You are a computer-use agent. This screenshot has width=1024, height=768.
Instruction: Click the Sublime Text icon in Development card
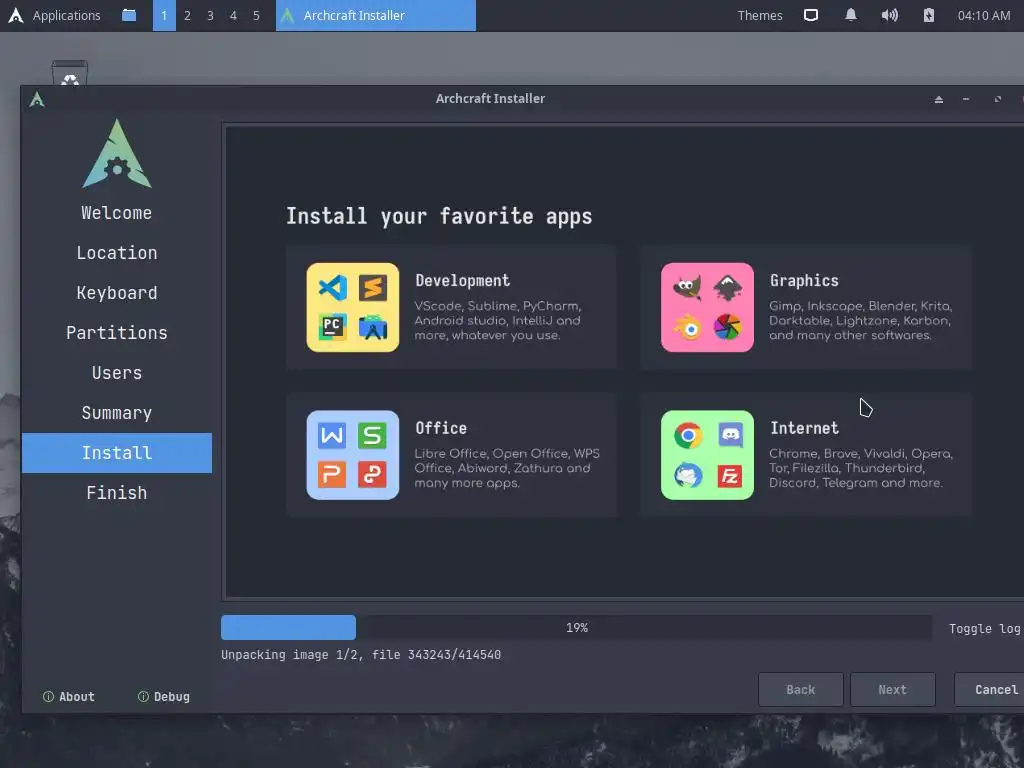[x=373, y=288]
